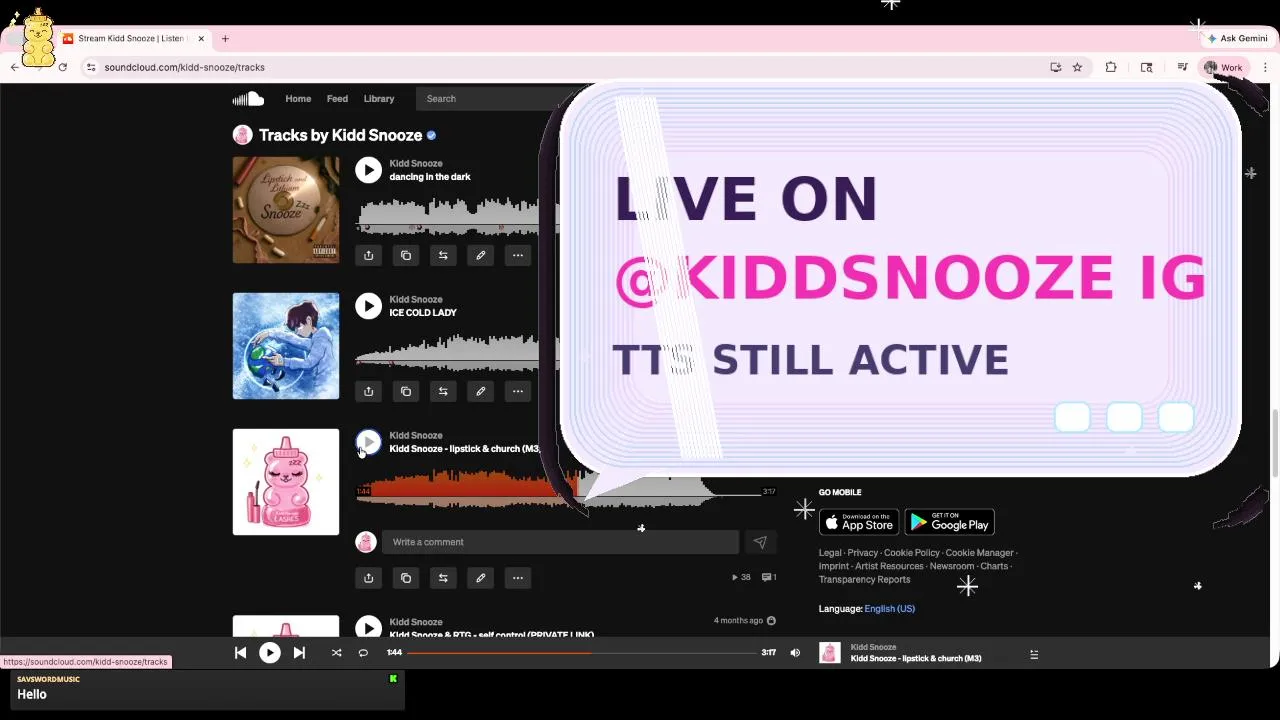The width and height of the screenshot is (1280, 720).
Task: Seek on the bottom player progress bar
Action: [x=583, y=653]
